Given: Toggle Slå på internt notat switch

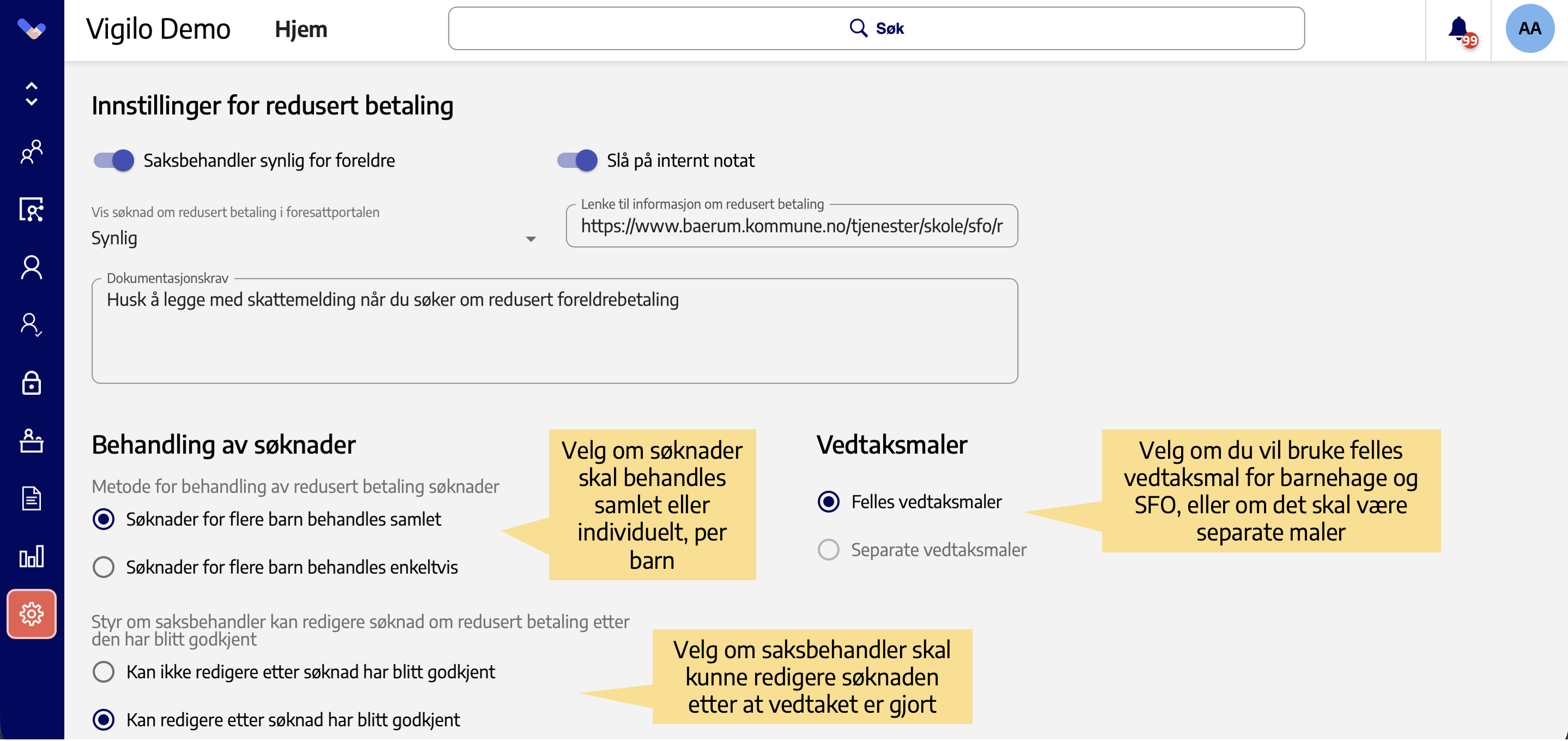Looking at the screenshot, I should 577,161.
